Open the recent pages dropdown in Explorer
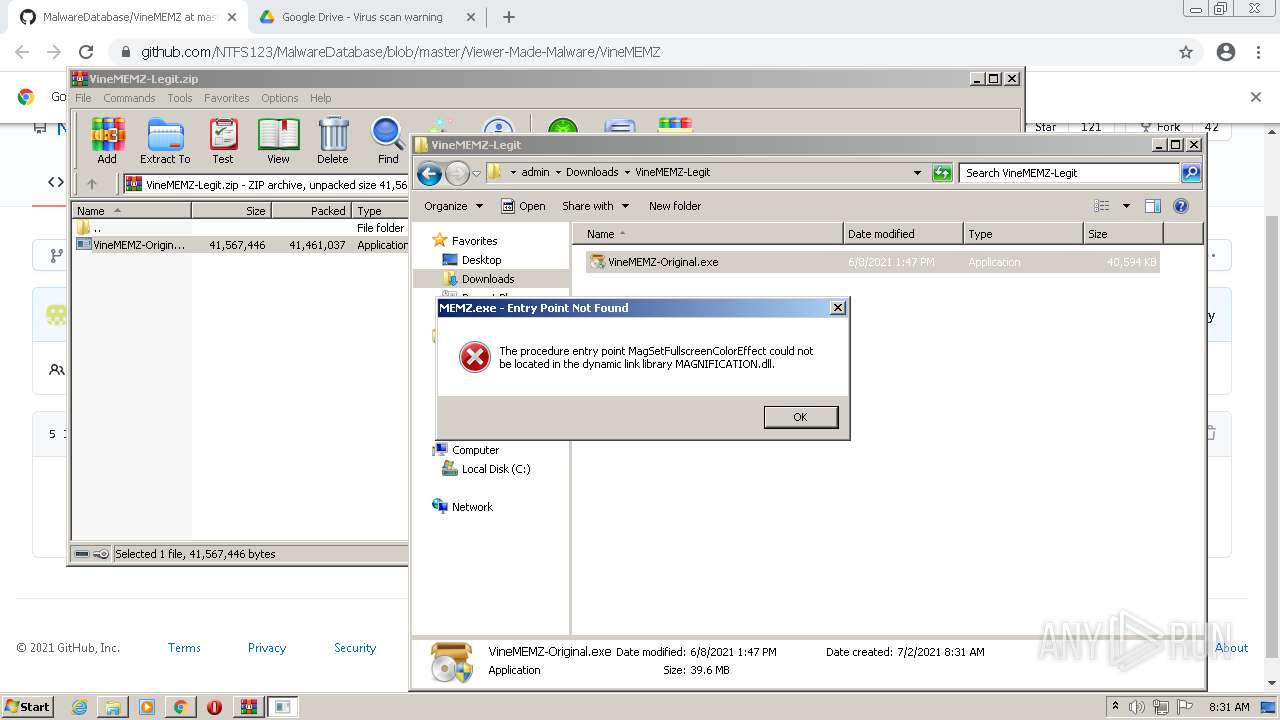Screen dimensions: 1280x720 pyautogui.click(x=477, y=173)
